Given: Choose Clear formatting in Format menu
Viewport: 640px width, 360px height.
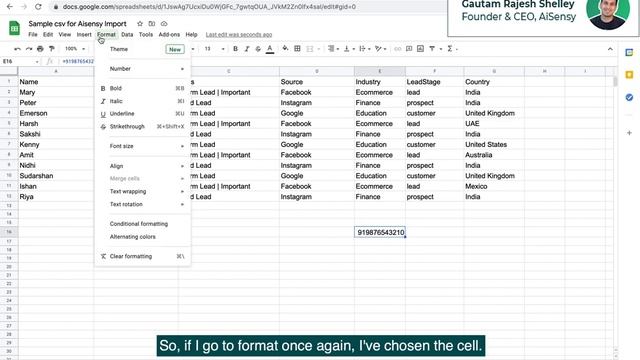Looking at the screenshot, I should (x=143, y=256).
